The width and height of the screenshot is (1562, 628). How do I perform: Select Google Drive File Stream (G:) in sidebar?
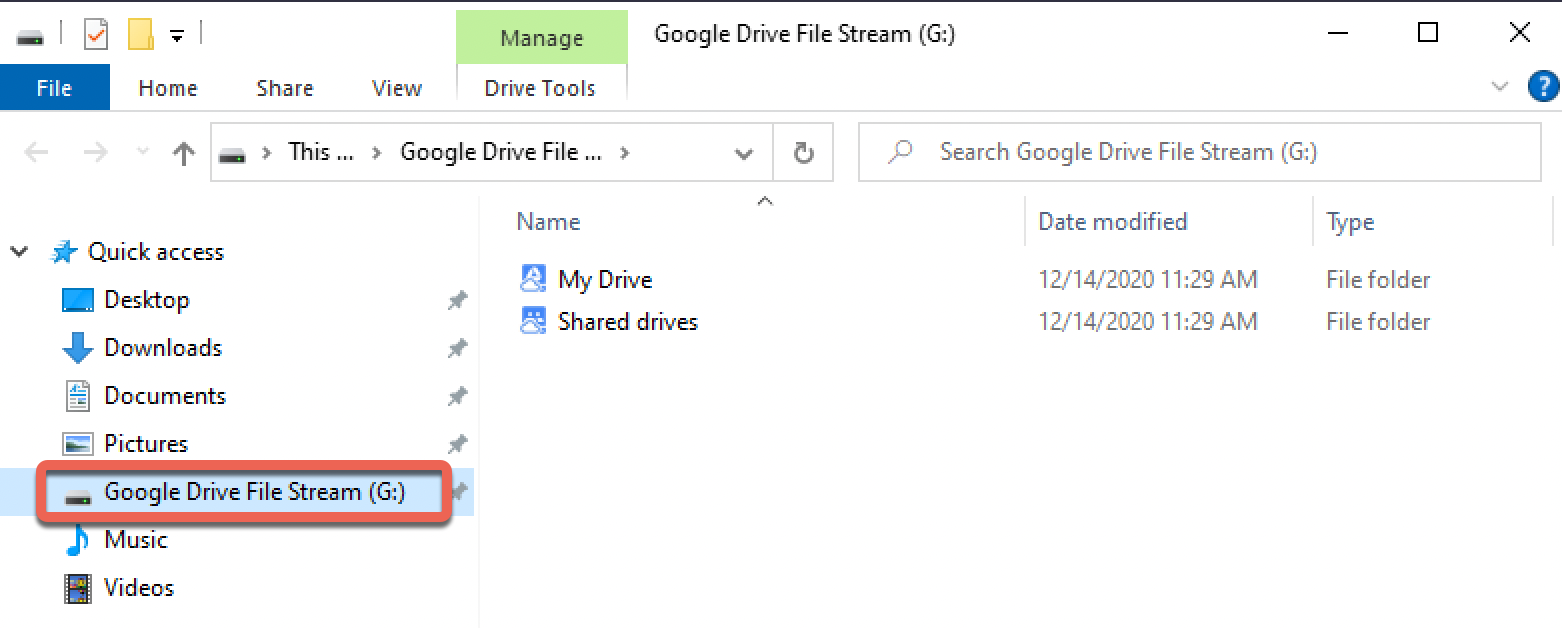pyautogui.click(x=254, y=492)
